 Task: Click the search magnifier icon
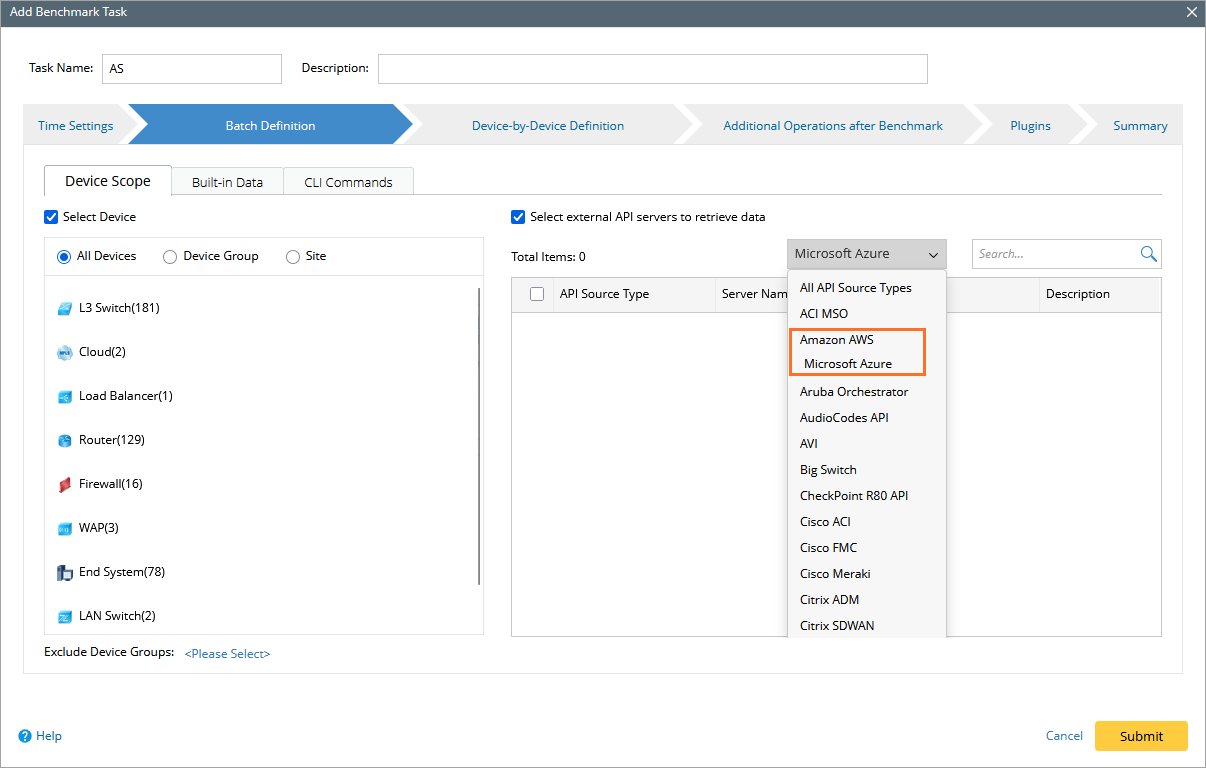point(1148,254)
